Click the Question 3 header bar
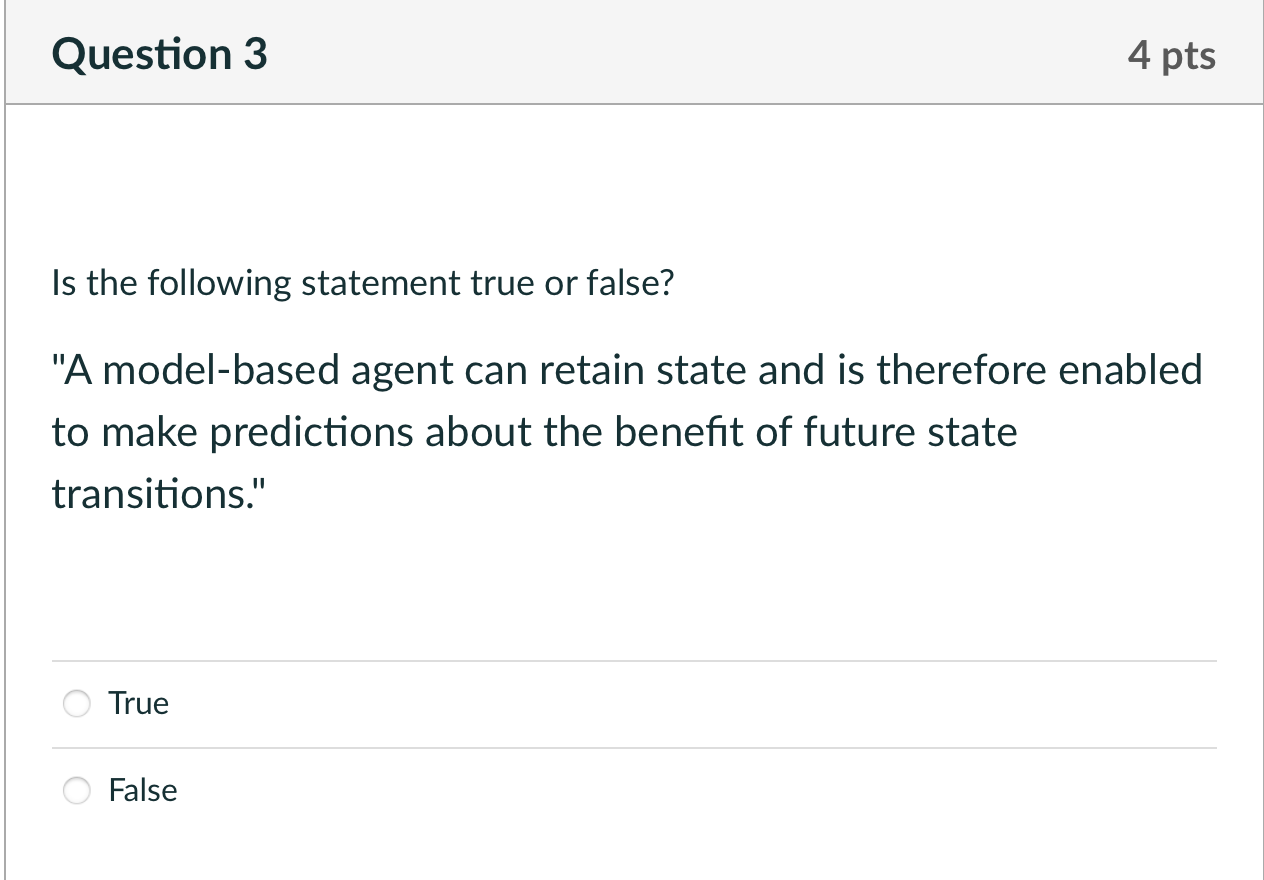 pos(632,52)
